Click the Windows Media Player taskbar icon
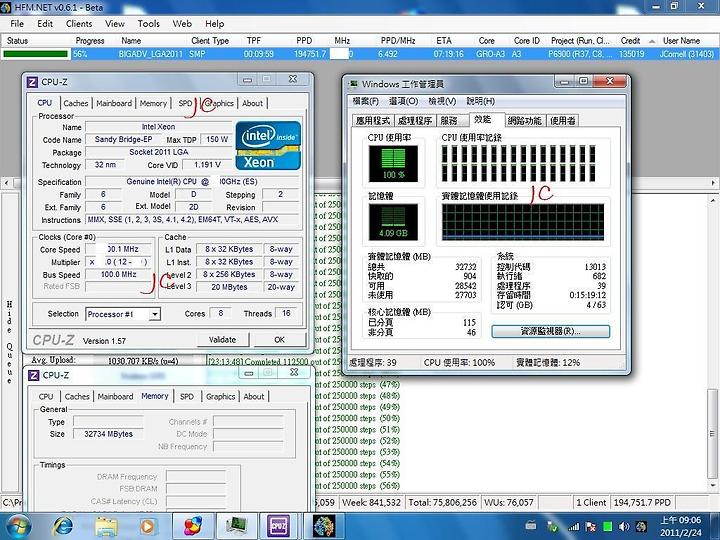The height and width of the screenshot is (540, 720). coord(147,526)
